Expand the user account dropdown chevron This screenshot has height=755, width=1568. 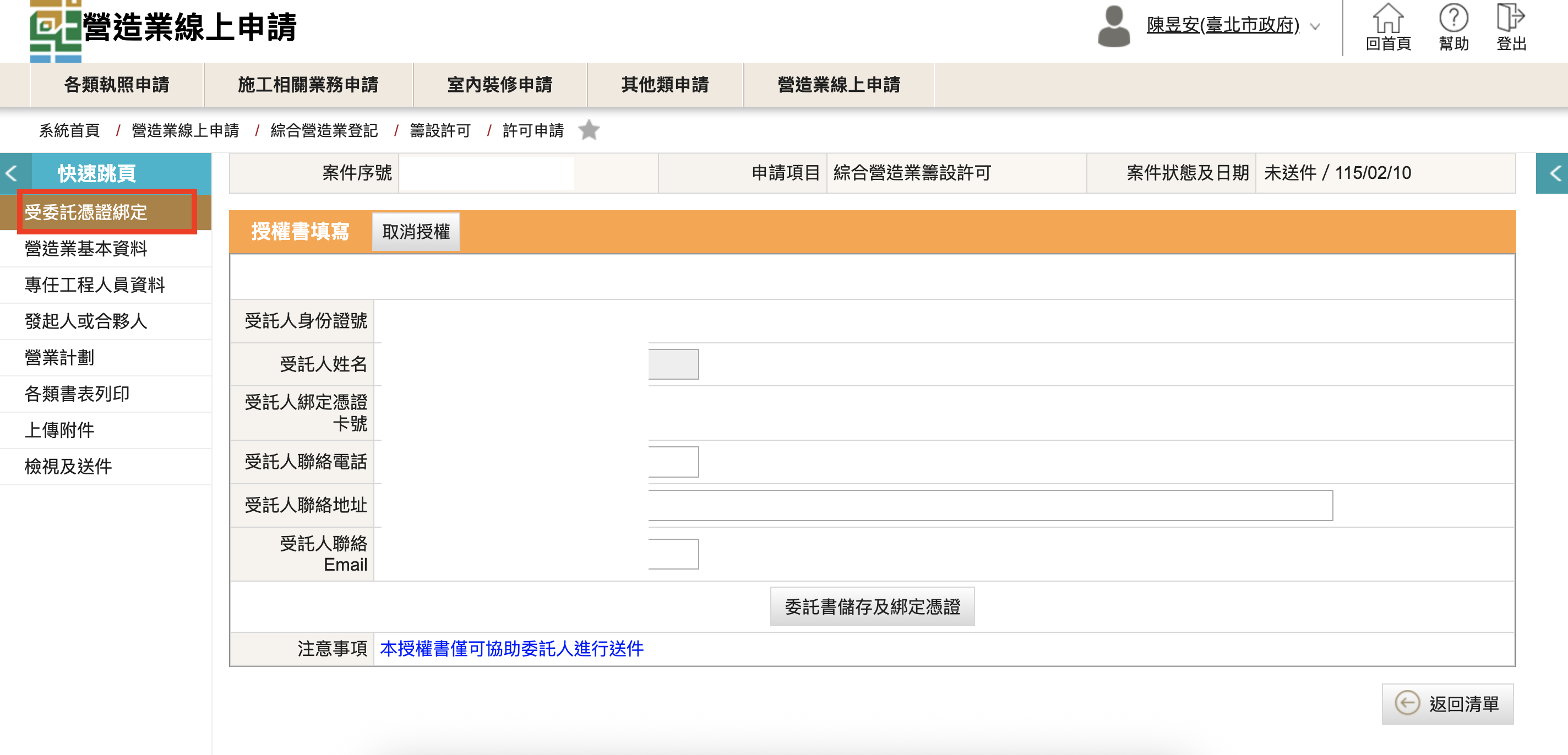[1315, 27]
